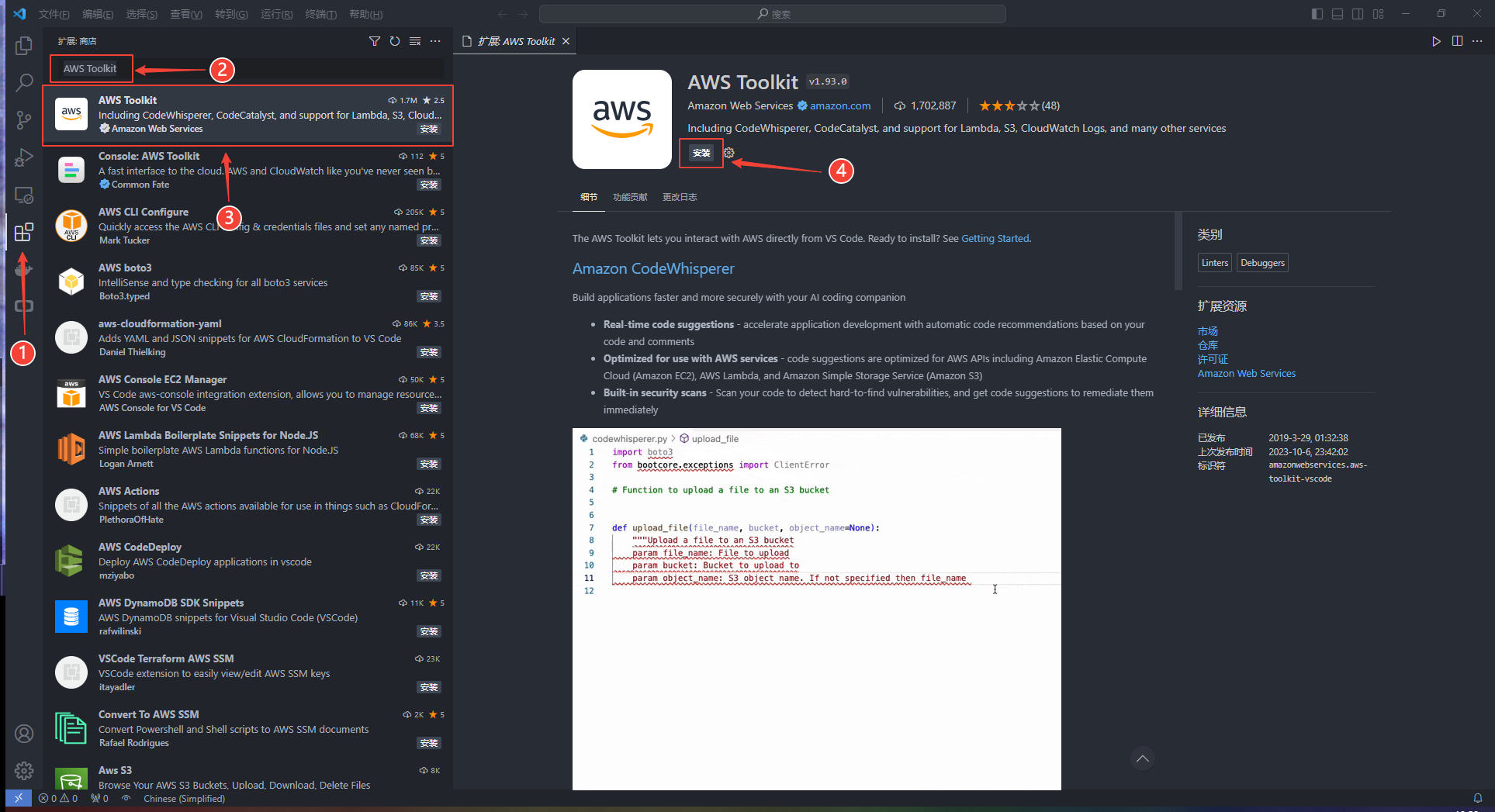Open the Customize Layout icon

1379,14
